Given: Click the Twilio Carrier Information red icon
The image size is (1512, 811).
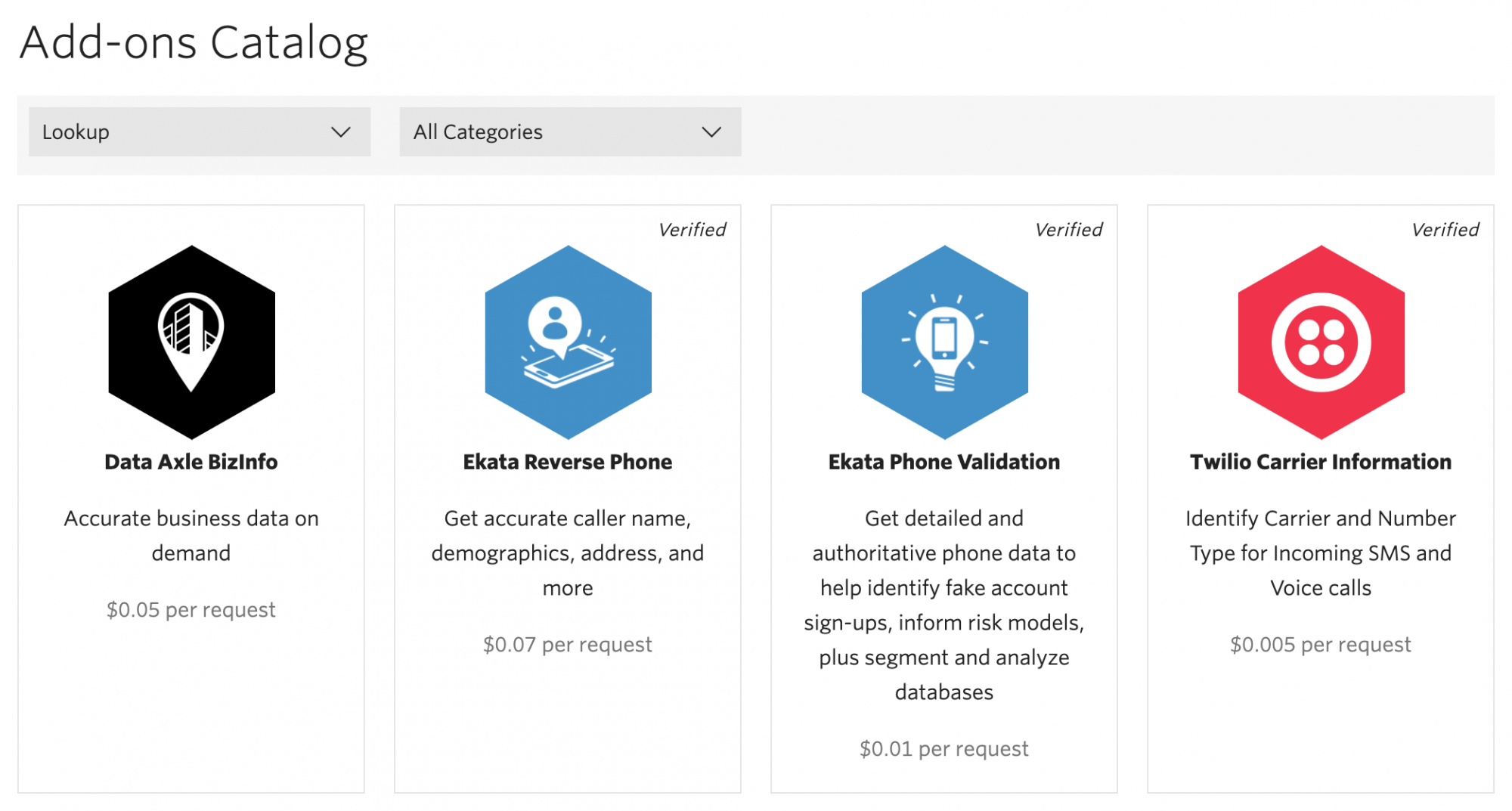Looking at the screenshot, I should pos(1321,342).
